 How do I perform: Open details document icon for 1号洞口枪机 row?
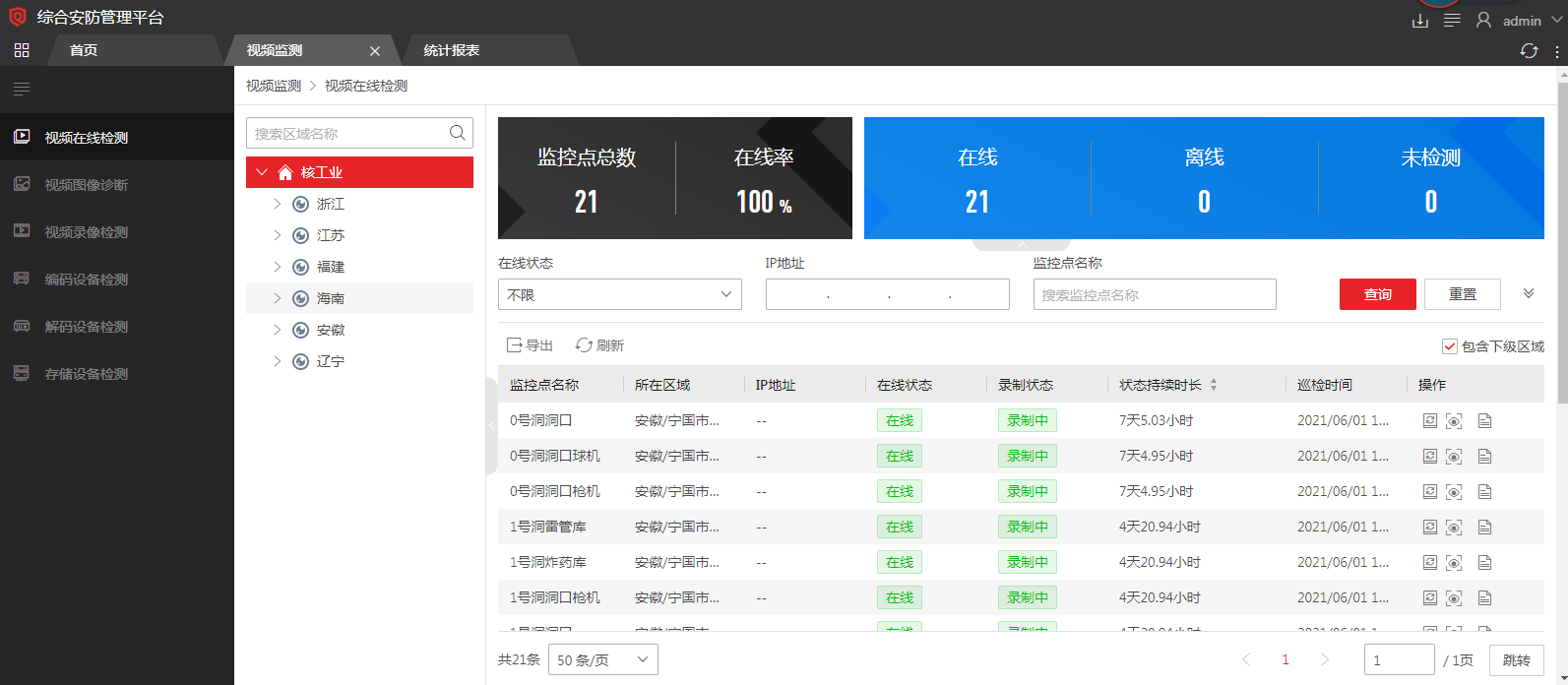[1485, 598]
